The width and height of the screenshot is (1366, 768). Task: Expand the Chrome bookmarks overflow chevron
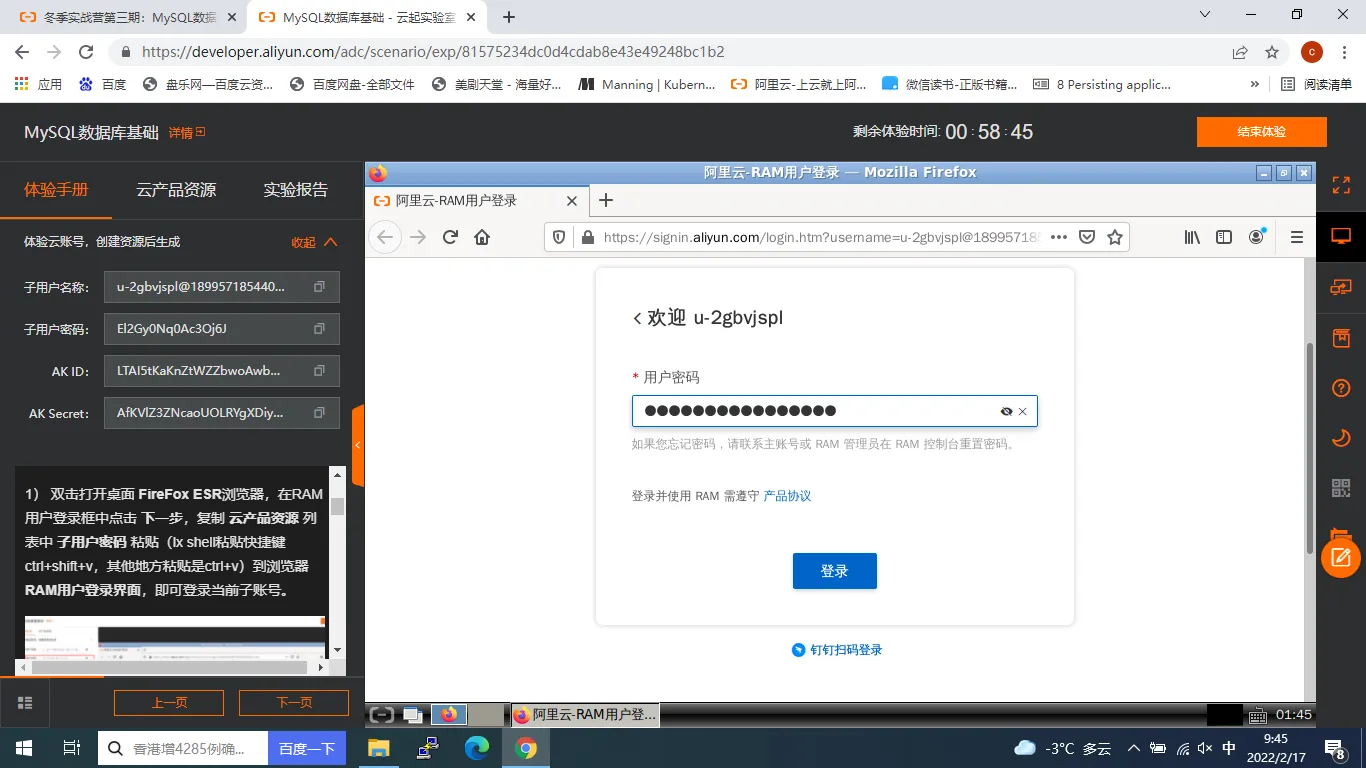(1255, 85)
